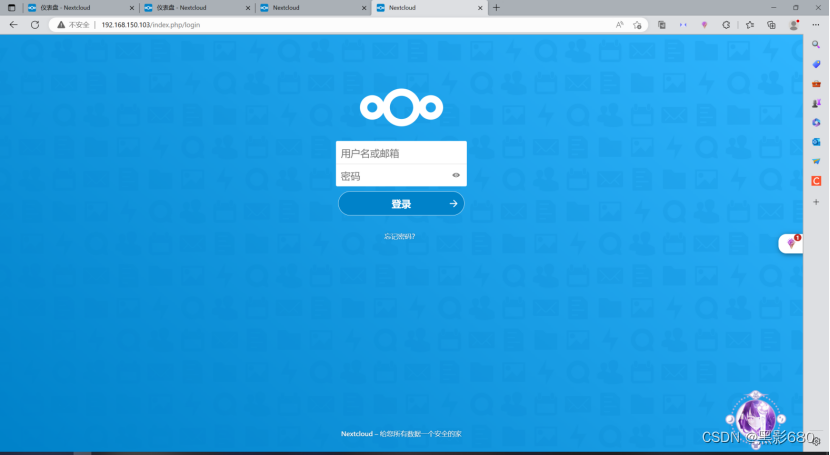Close the active Nextcloud tab
This screenshot has height=455, width=830.
click(480, 8)
